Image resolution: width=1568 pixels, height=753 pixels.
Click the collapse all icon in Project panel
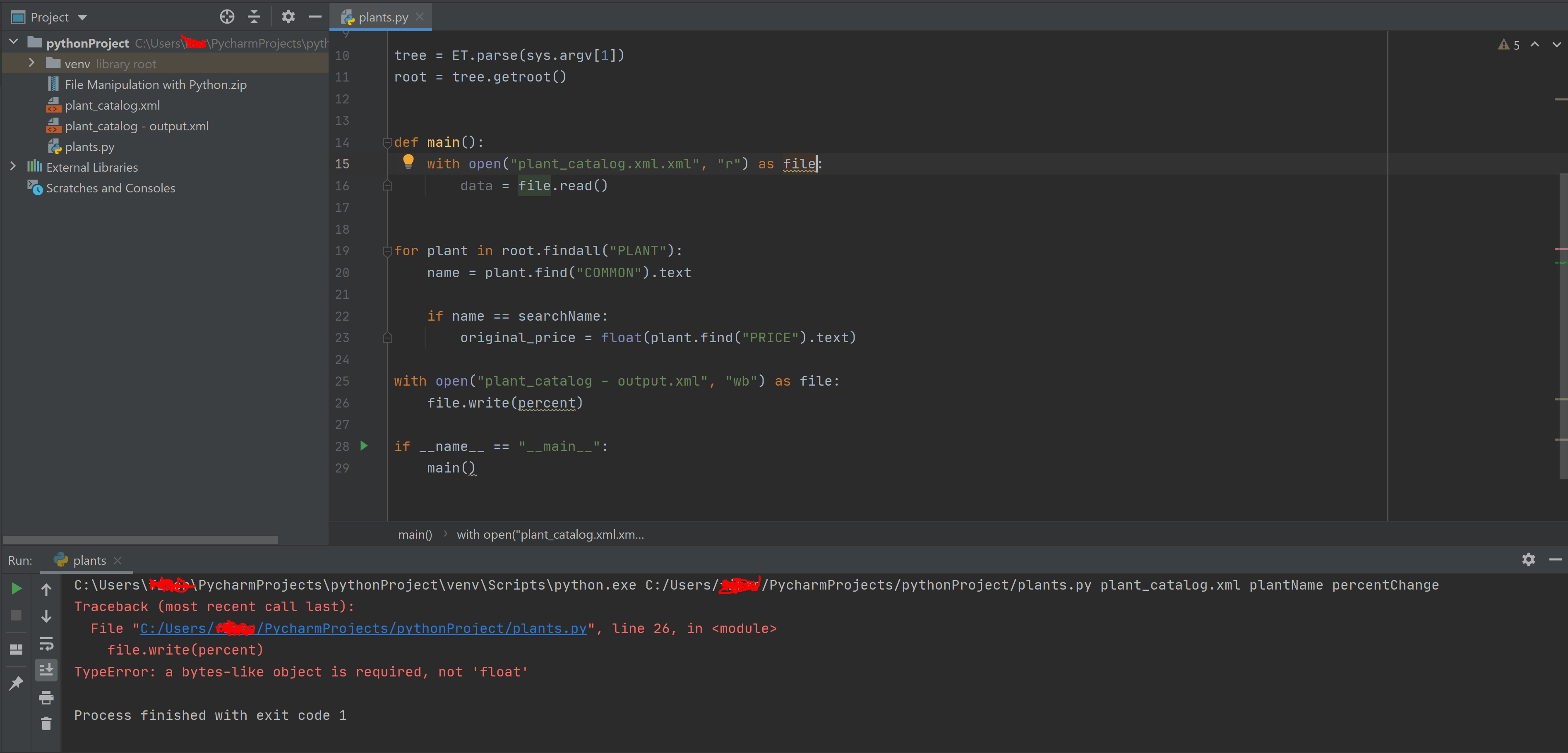[x=254, y=17]
